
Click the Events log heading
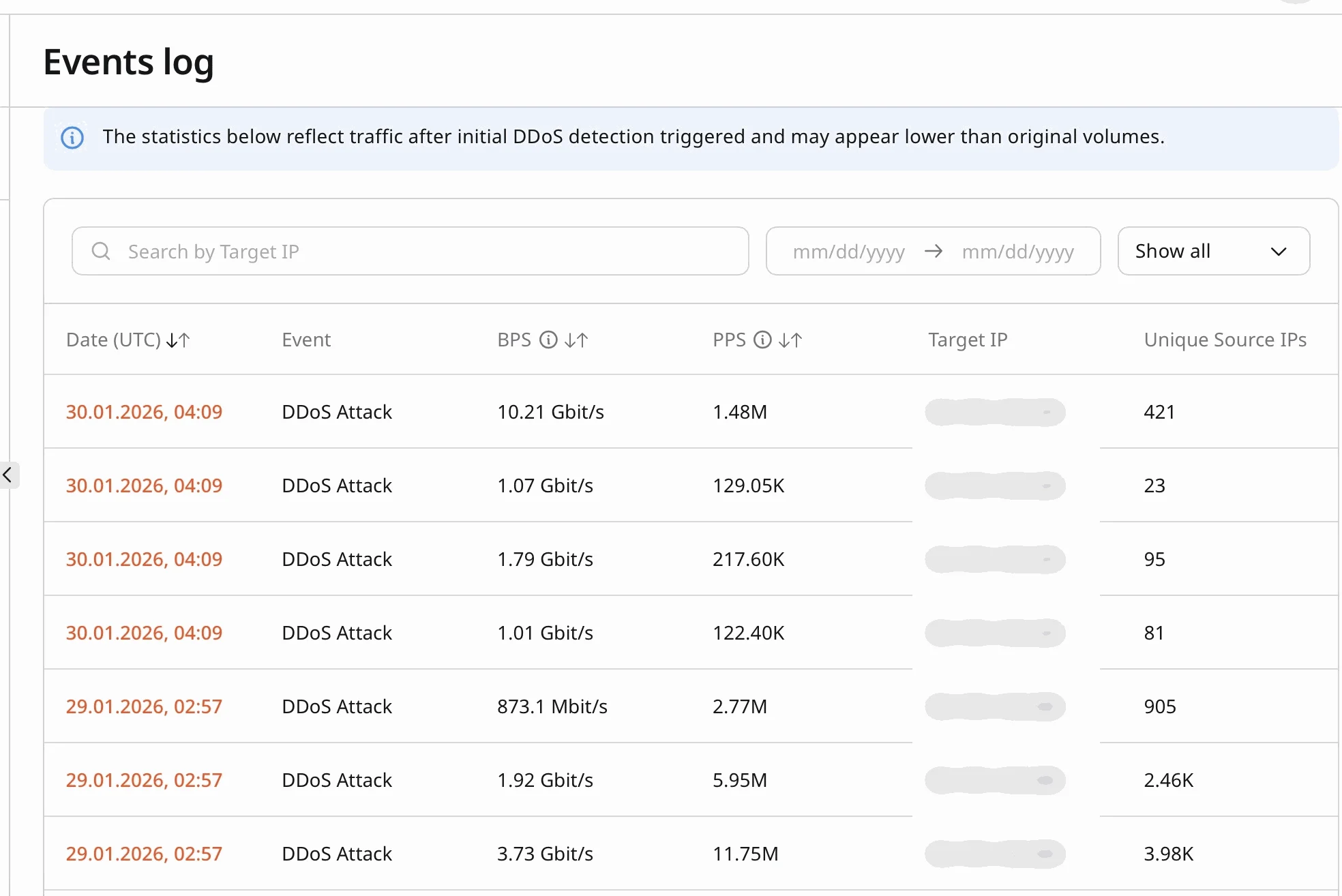[x=128, y=63]
